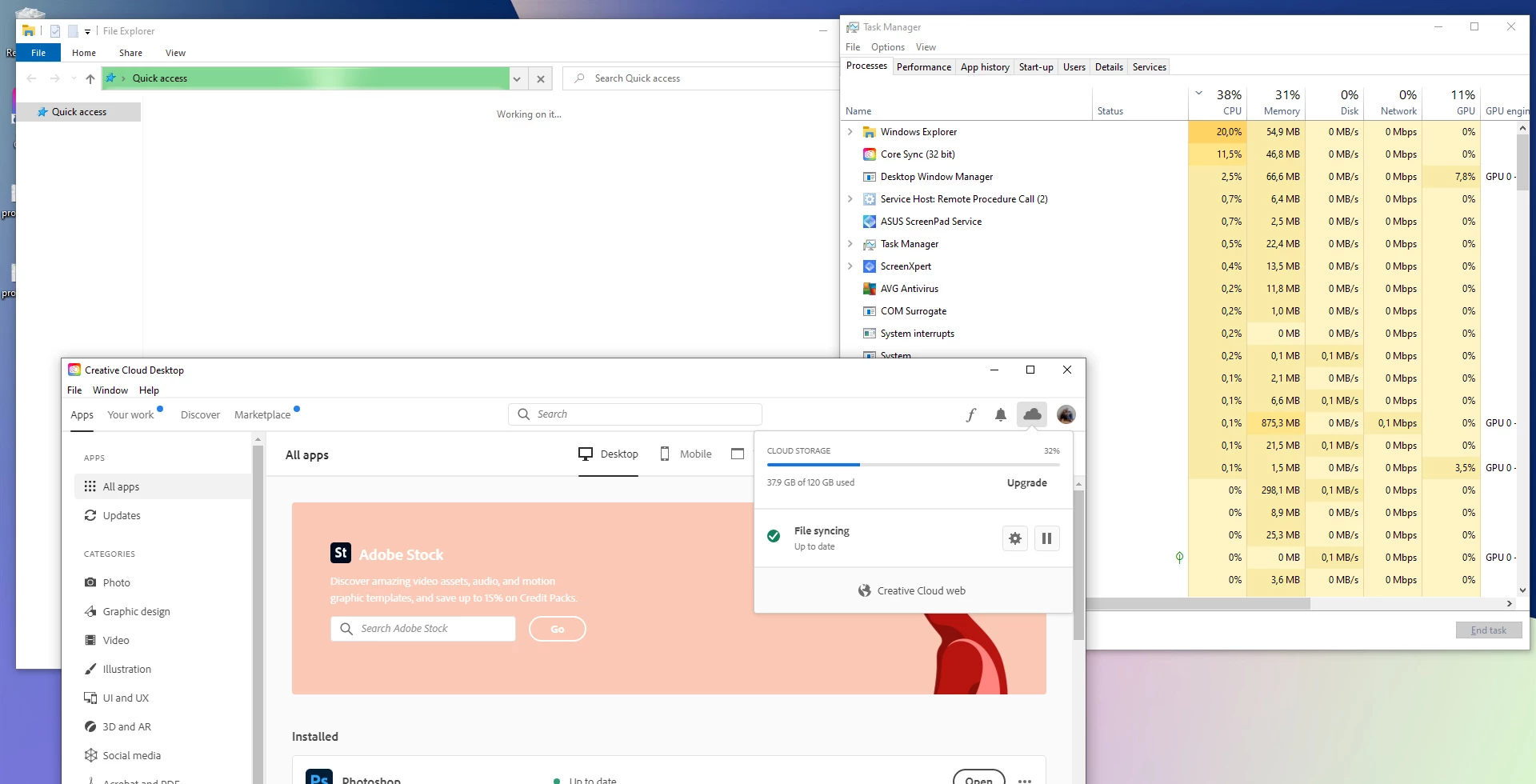The height and width of the screenshot is (784, 1536).
Task: Click Upgrade cloud storage
Action: pyautogui.click(x=1027, y=482)
